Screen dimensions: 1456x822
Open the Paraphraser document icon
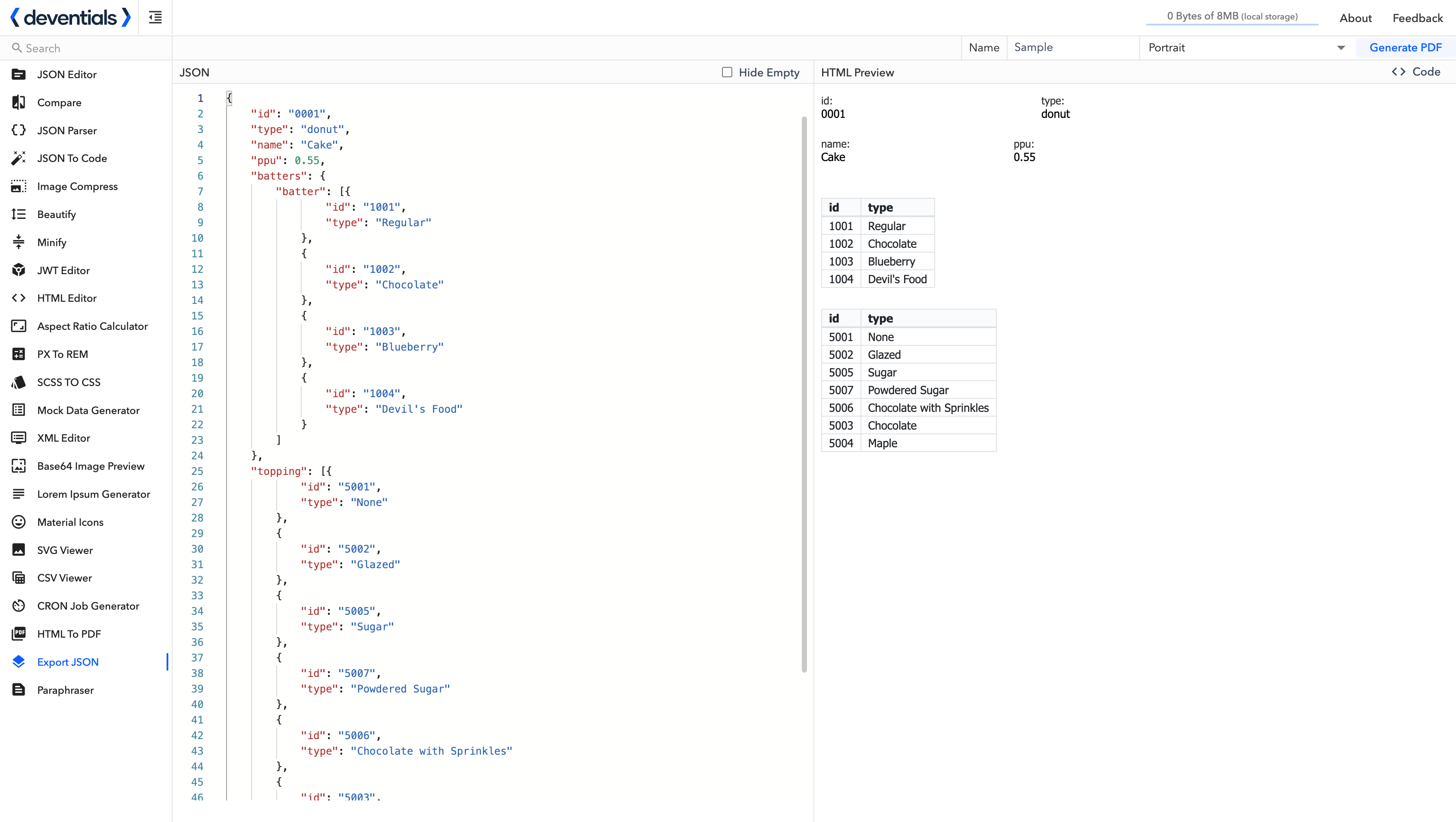19,690
